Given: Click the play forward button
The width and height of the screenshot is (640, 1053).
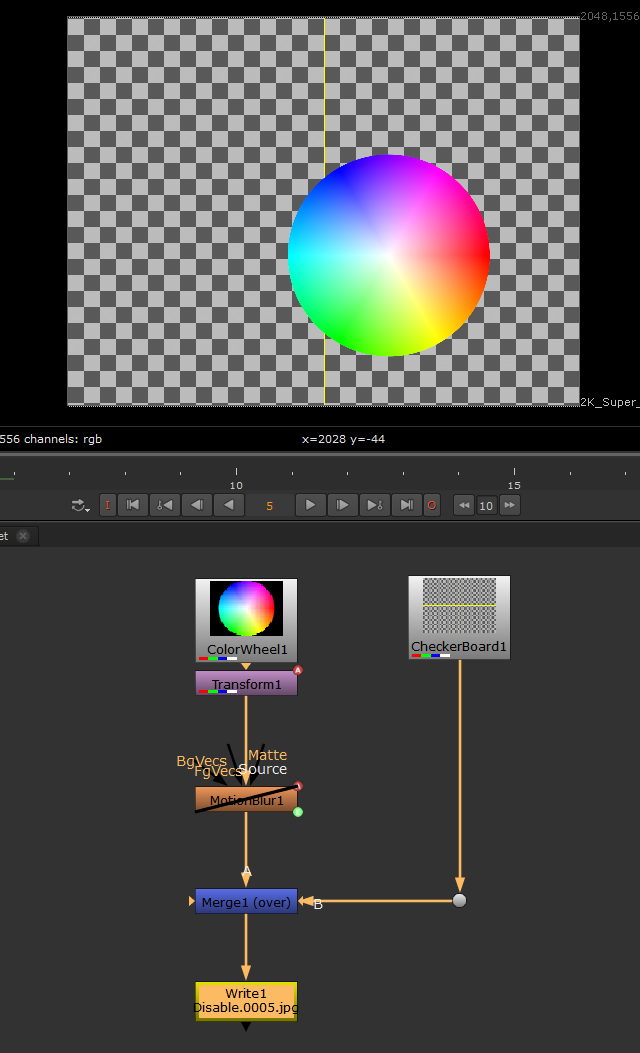Looking at the screenshot, I should [310, 505].
